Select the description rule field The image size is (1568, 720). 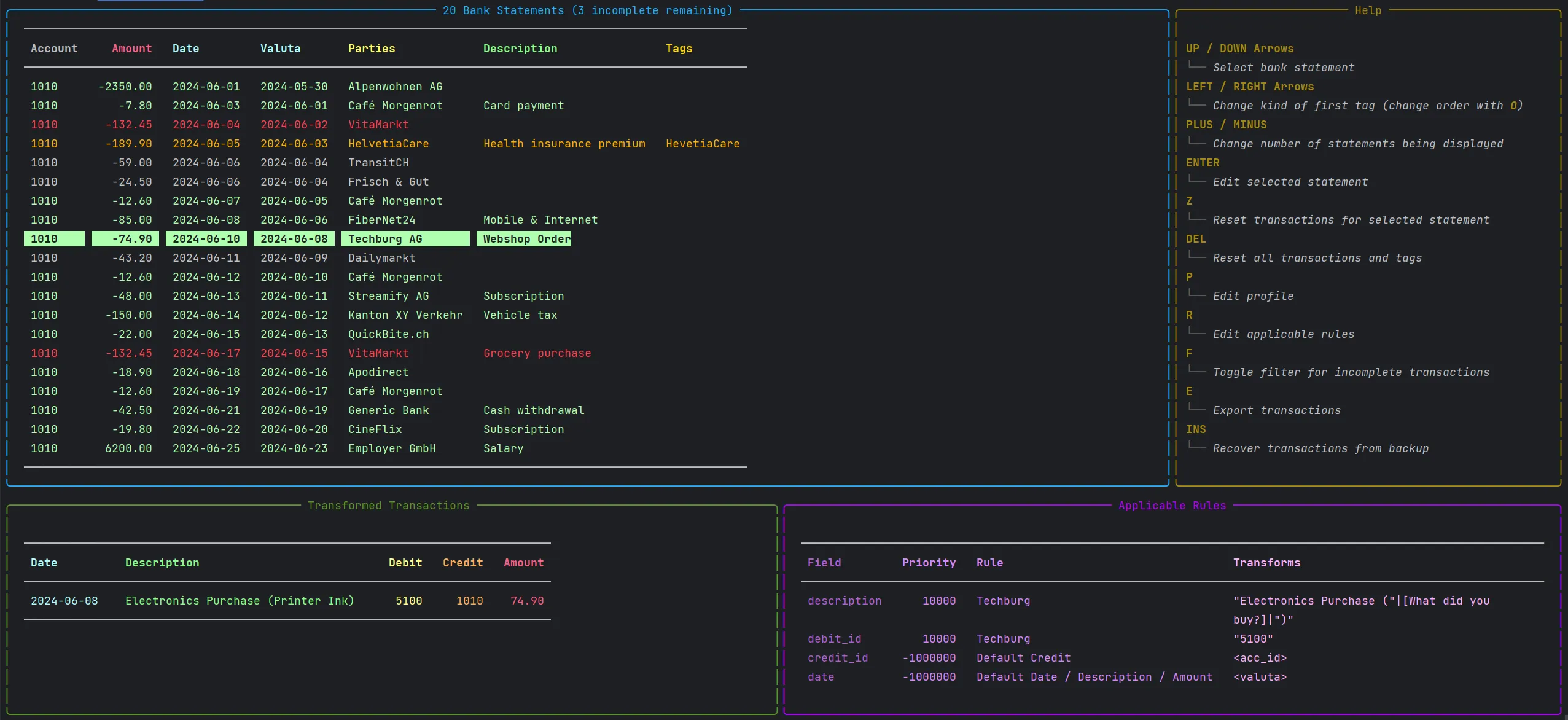[x=844, y=601]
